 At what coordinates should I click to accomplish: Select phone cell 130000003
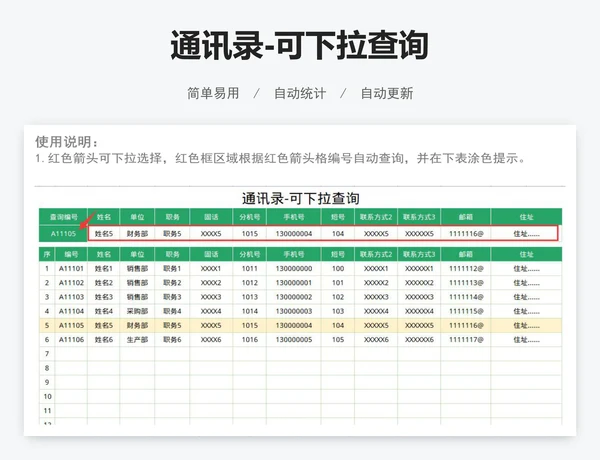click(x=294, y=311)
